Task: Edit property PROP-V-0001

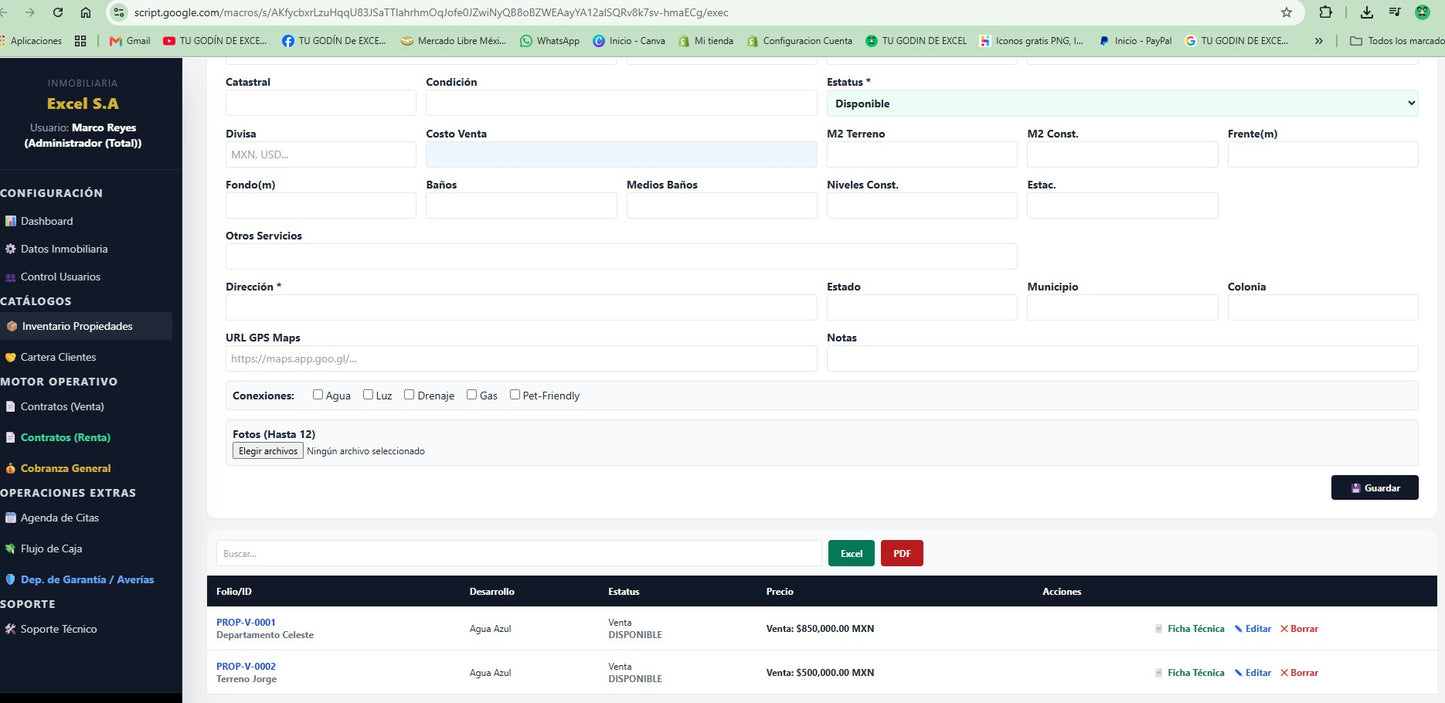Action: [1253, 629]
